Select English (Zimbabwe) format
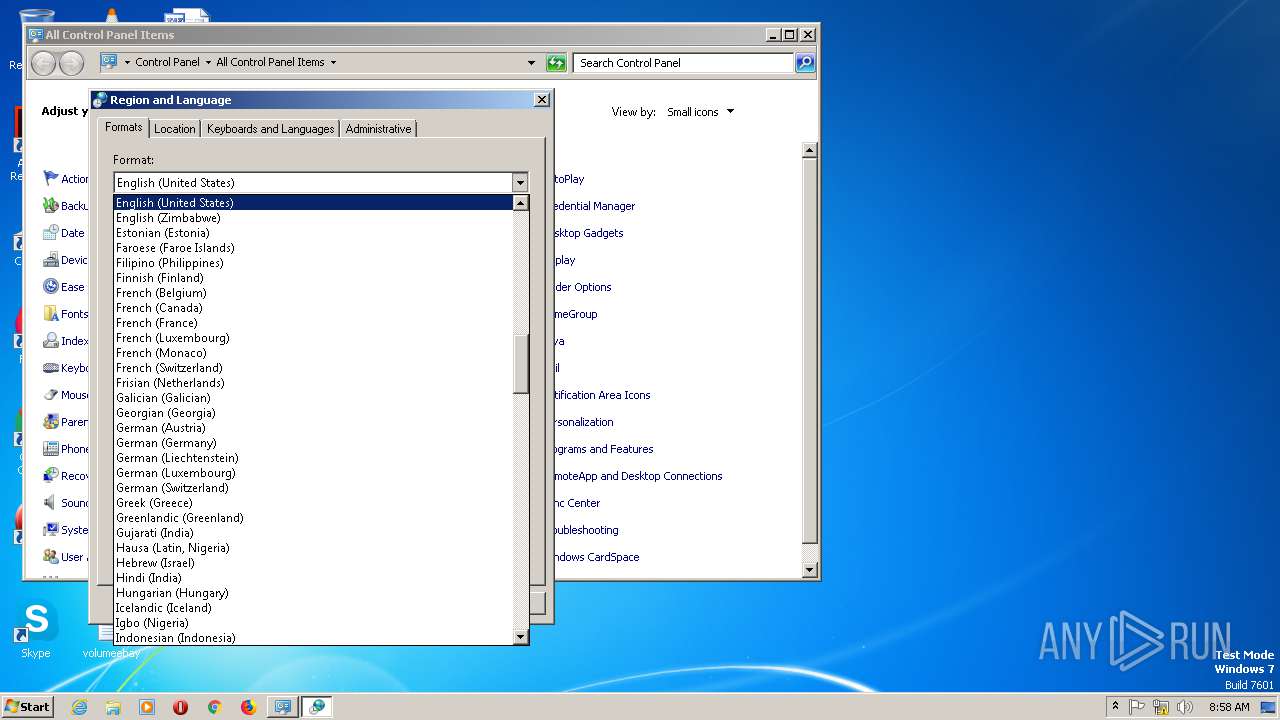The width and height of the screenshot is (1280, 720). (313, 218)
